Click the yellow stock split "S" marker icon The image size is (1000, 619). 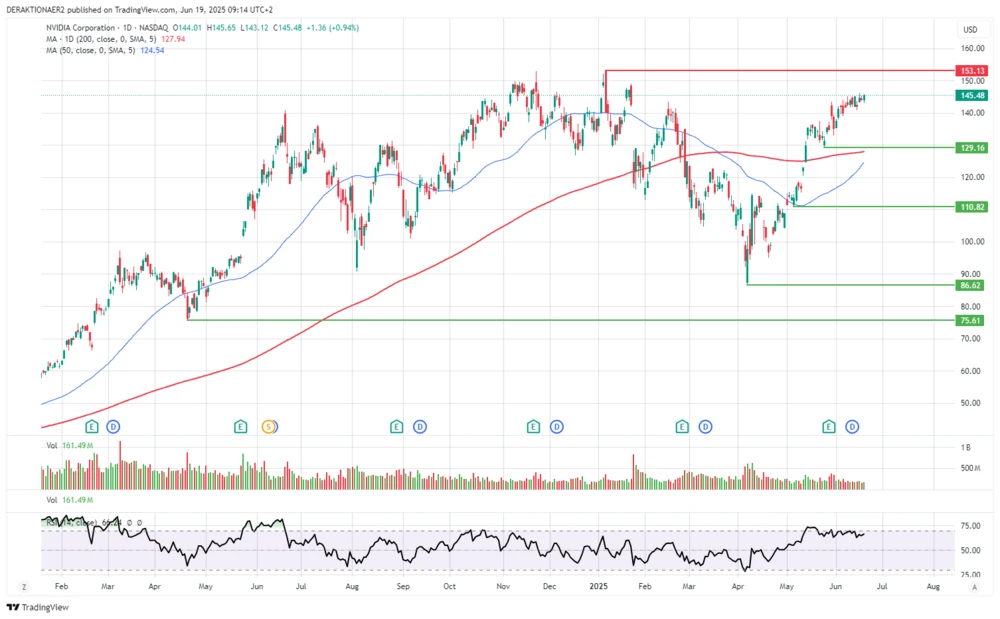[267, 426]
